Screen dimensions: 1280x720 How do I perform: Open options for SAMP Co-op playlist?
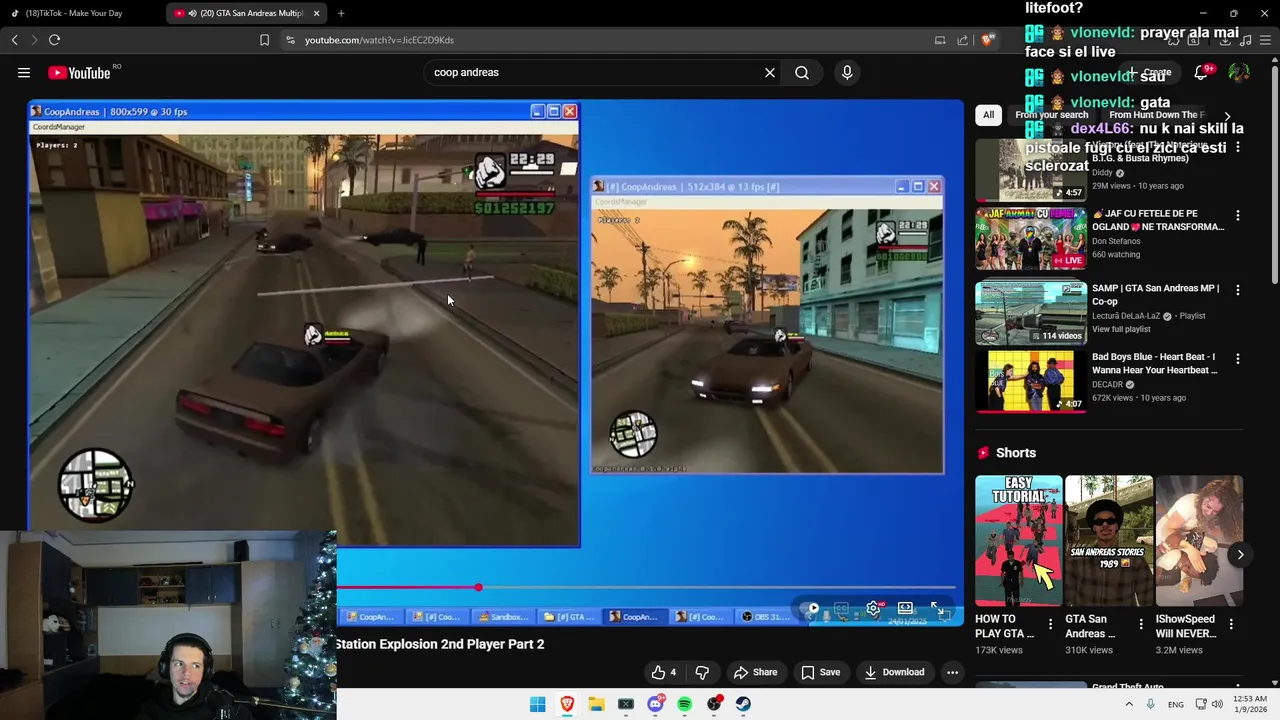1238,290
